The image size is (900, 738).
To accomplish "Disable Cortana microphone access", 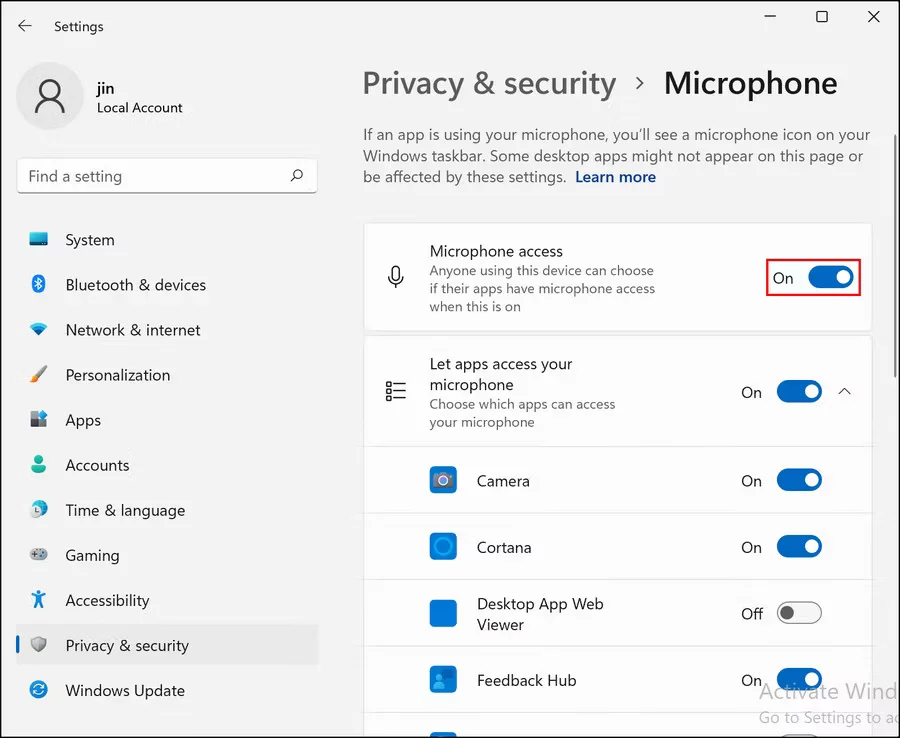I will tap(799, 546).
